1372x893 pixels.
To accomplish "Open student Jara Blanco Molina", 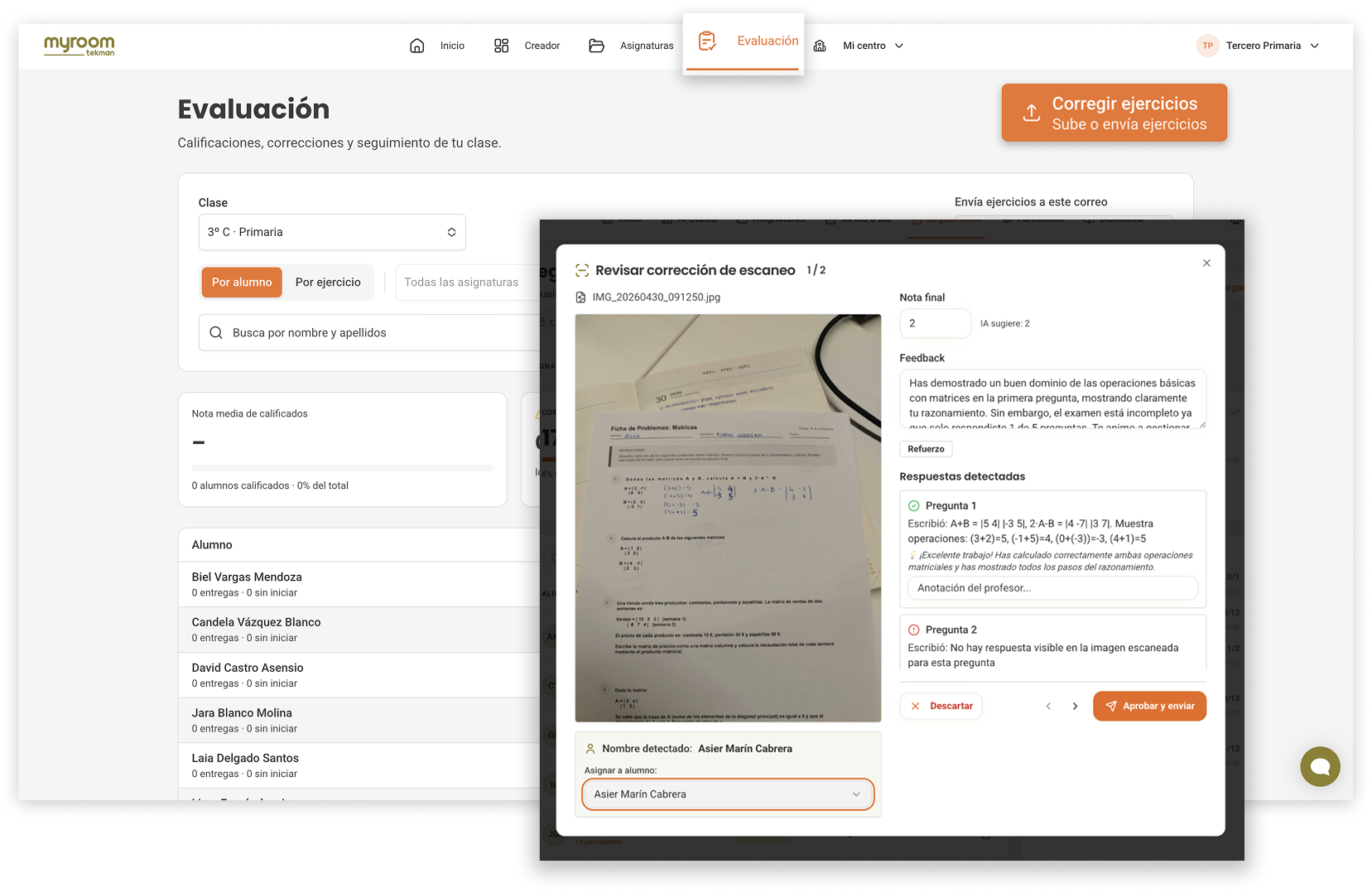I will pos(359,720).
